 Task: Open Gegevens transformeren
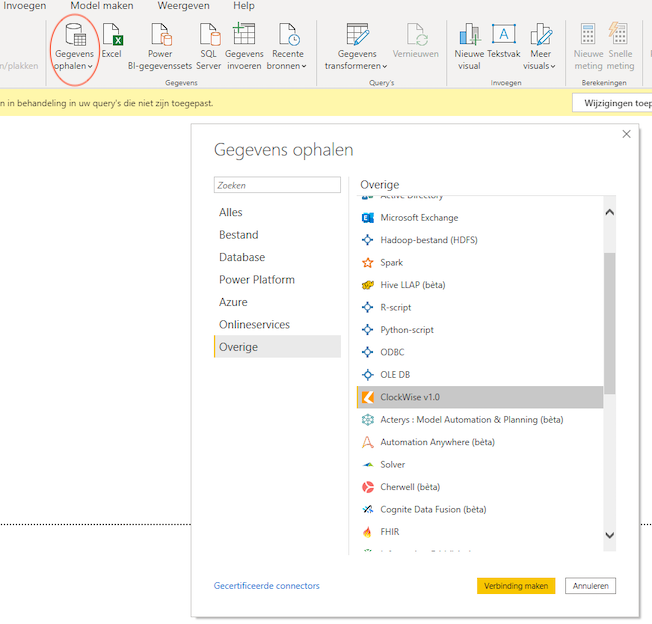(x=356, y=47)
